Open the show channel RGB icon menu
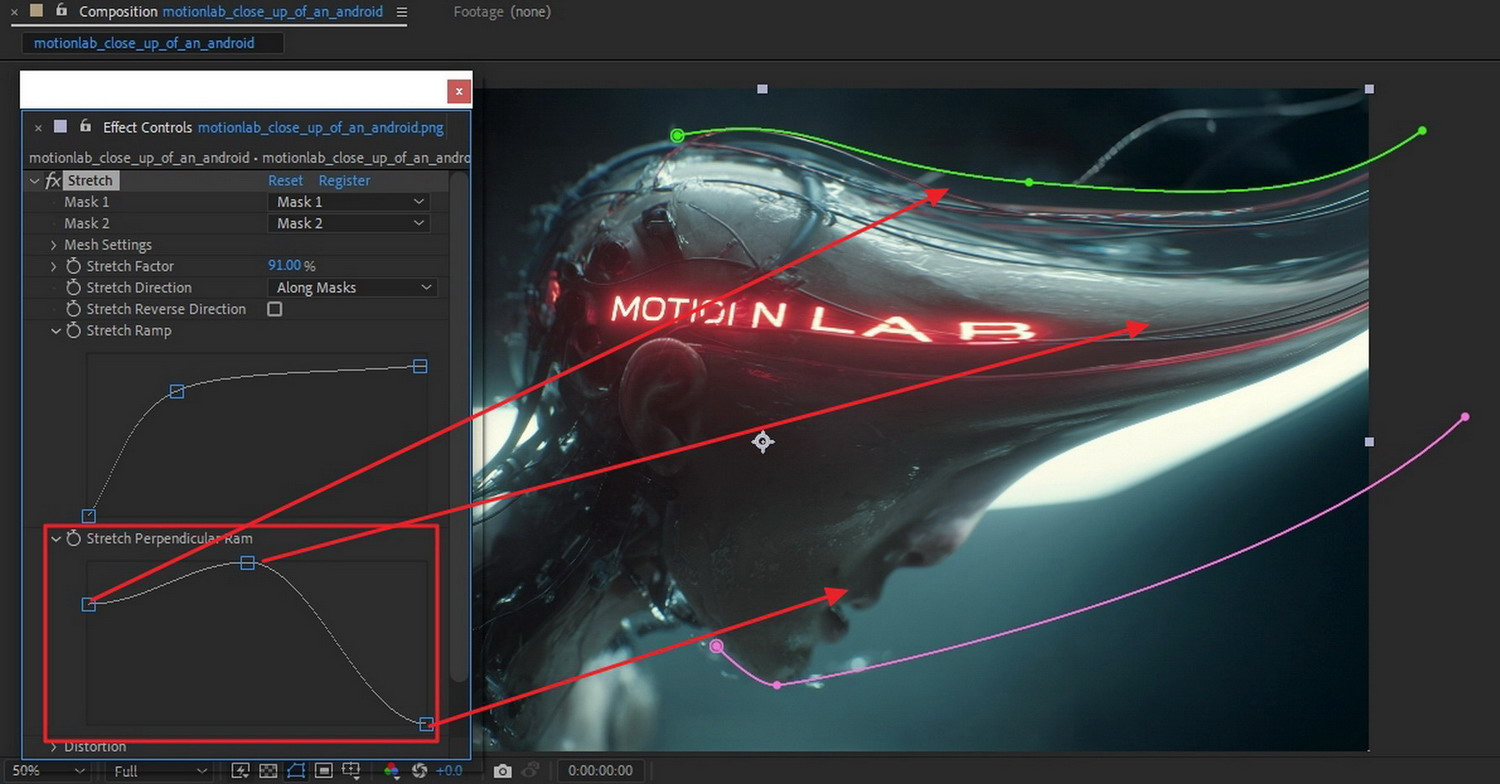Screen dimensions: 1500x784 pos(391,771)
